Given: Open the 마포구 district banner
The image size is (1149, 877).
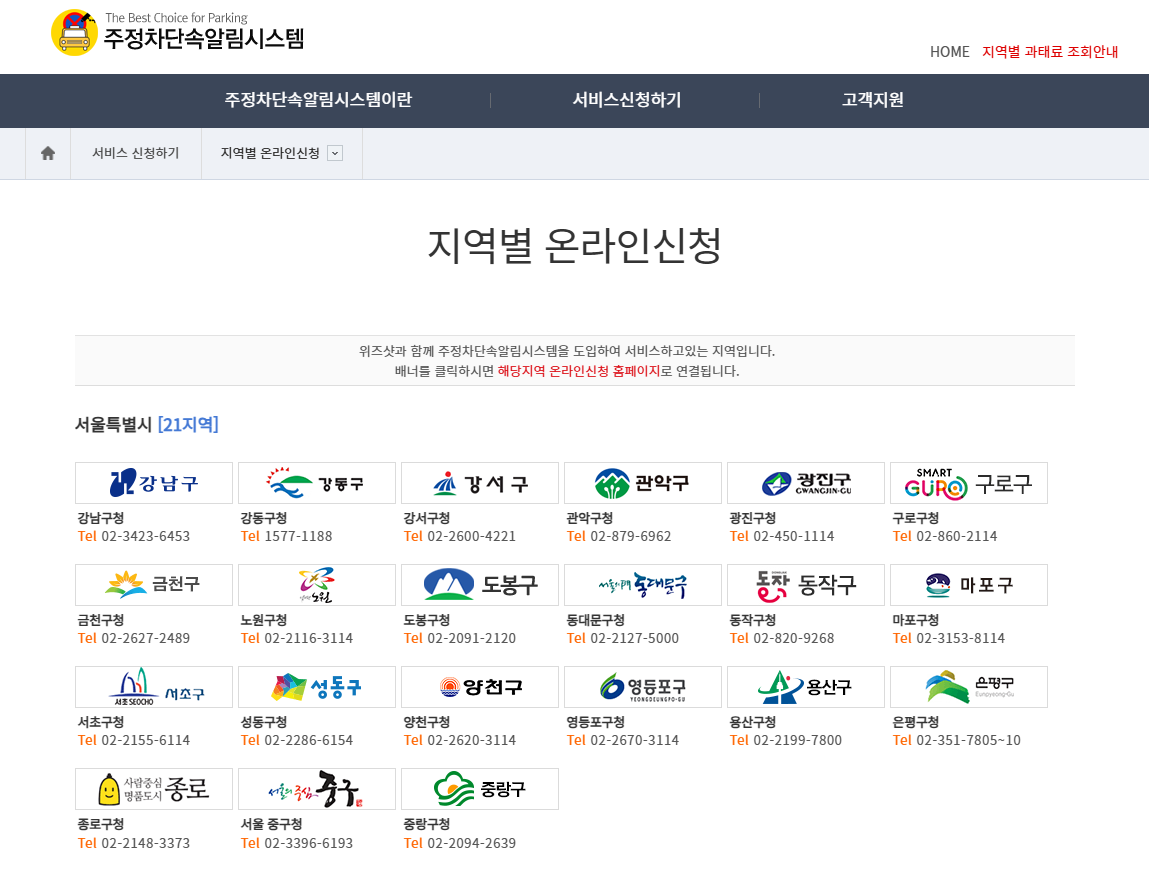Looking at the screenshot, I should point(969,585).
